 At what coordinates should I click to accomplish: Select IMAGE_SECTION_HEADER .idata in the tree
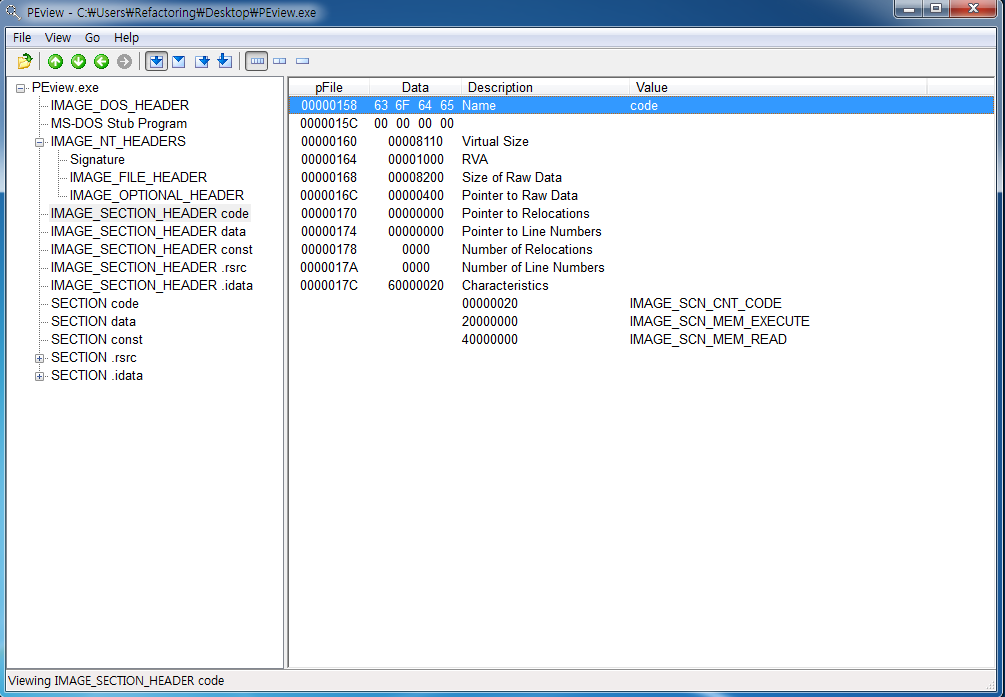pos(151,285)
